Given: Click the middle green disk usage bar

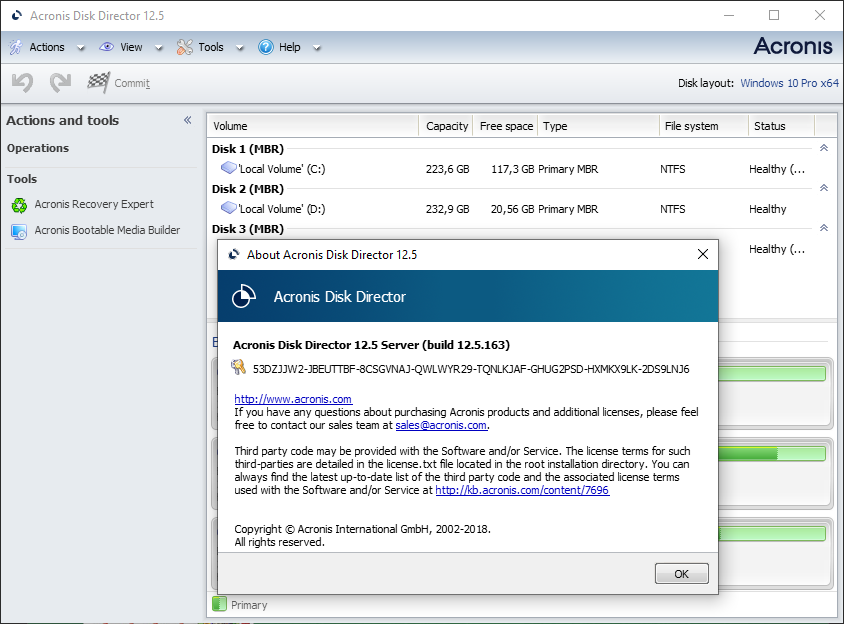Looking at the screenshot, I should coord(772,454).
